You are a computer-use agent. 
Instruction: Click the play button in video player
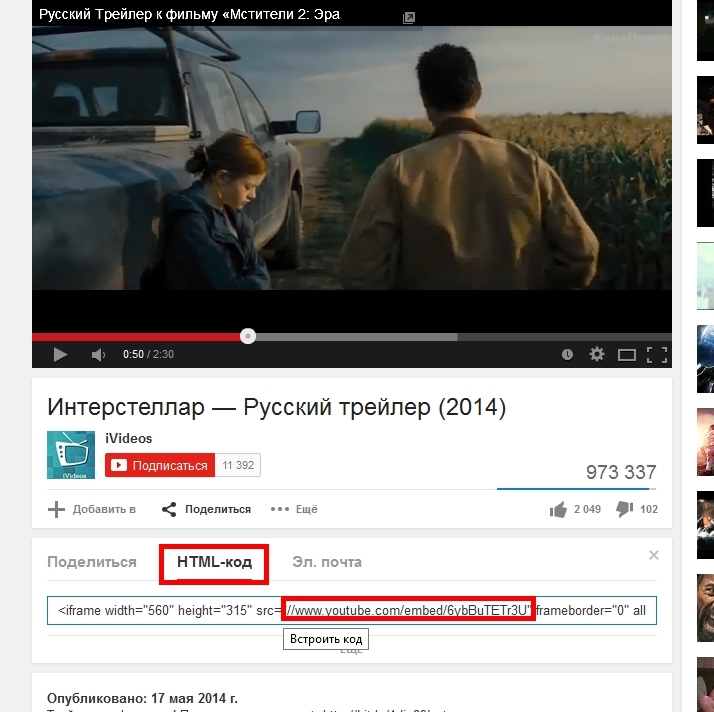coord(60,355)
